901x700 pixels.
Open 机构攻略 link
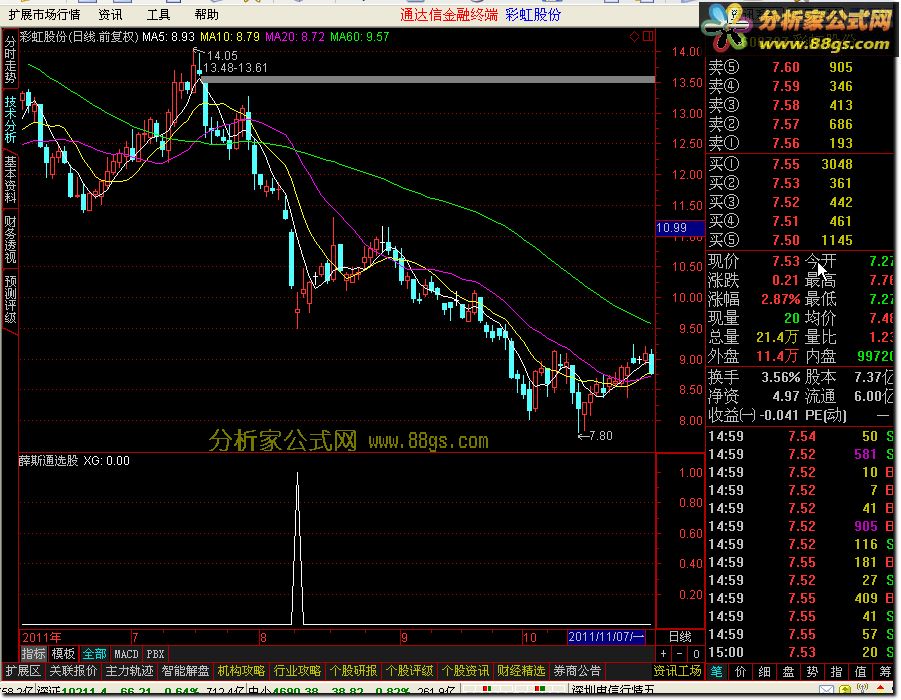(241, 671)
